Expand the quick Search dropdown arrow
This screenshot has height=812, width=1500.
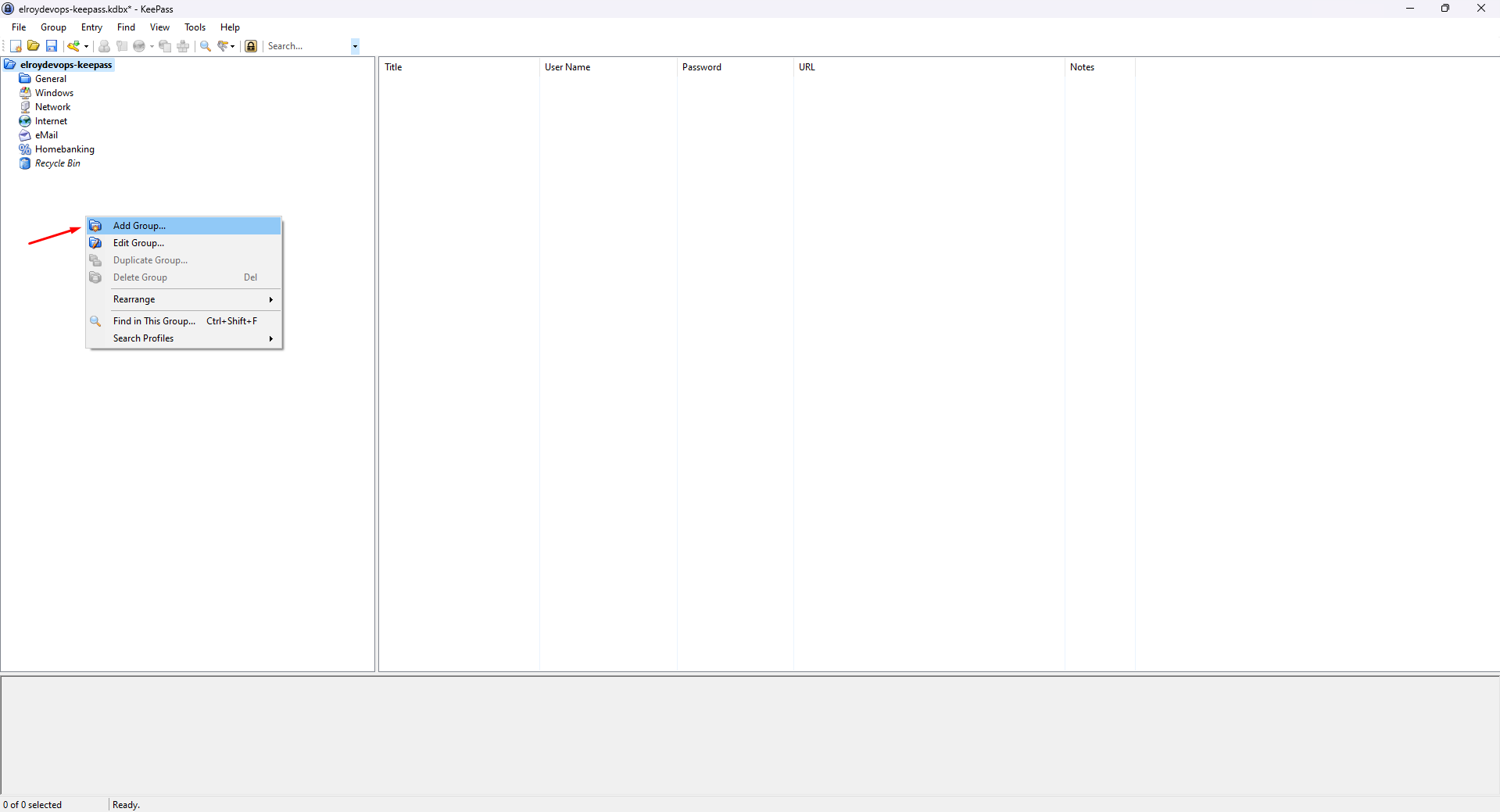coord(355,46)
